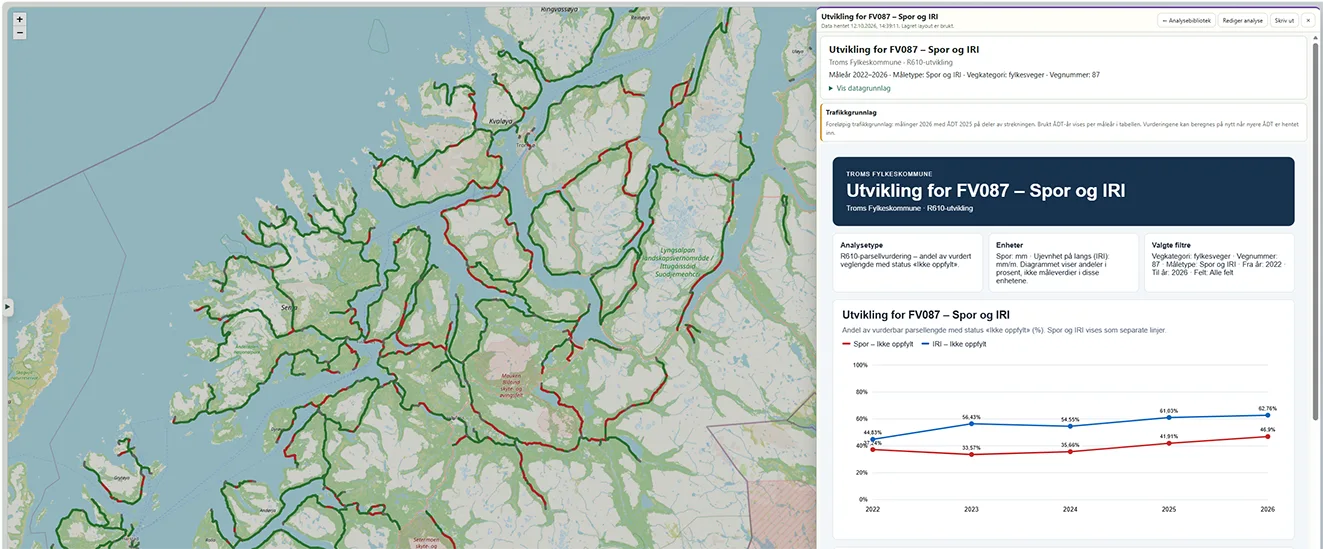Image resolution: width=1323 pixels, height=549 pixels.
Task: Click the 100% label on the chart y-axis
Action: 860,365
